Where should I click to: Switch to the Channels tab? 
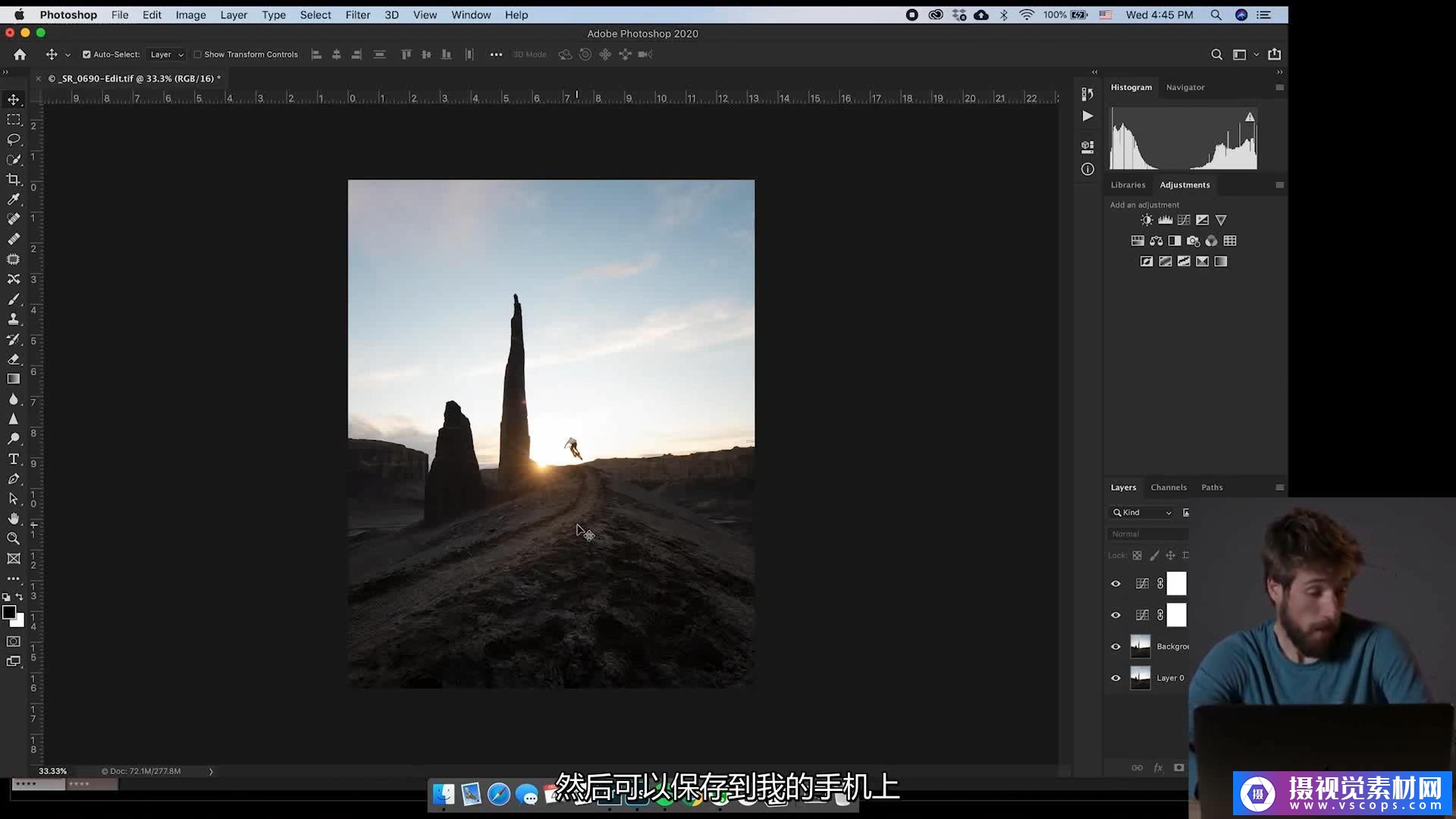click(1168, 488)
